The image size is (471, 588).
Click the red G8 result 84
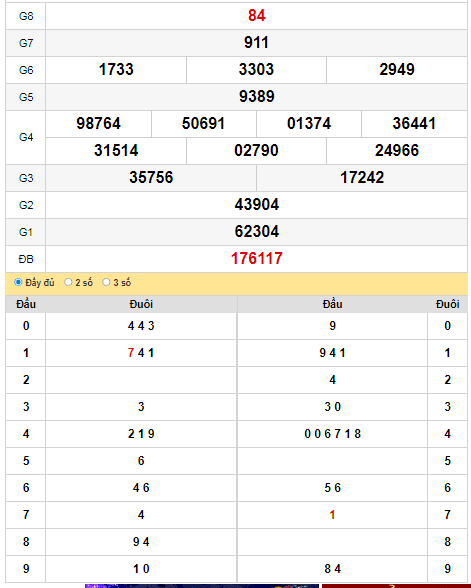click(256, 16)
